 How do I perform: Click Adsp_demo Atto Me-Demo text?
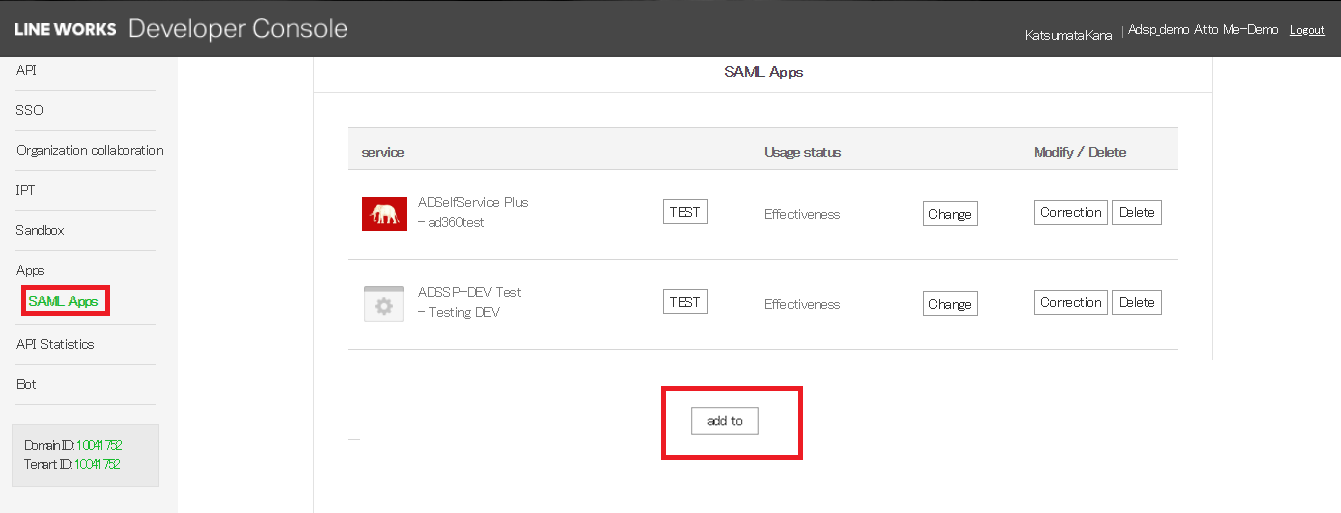coord(1203,30)
